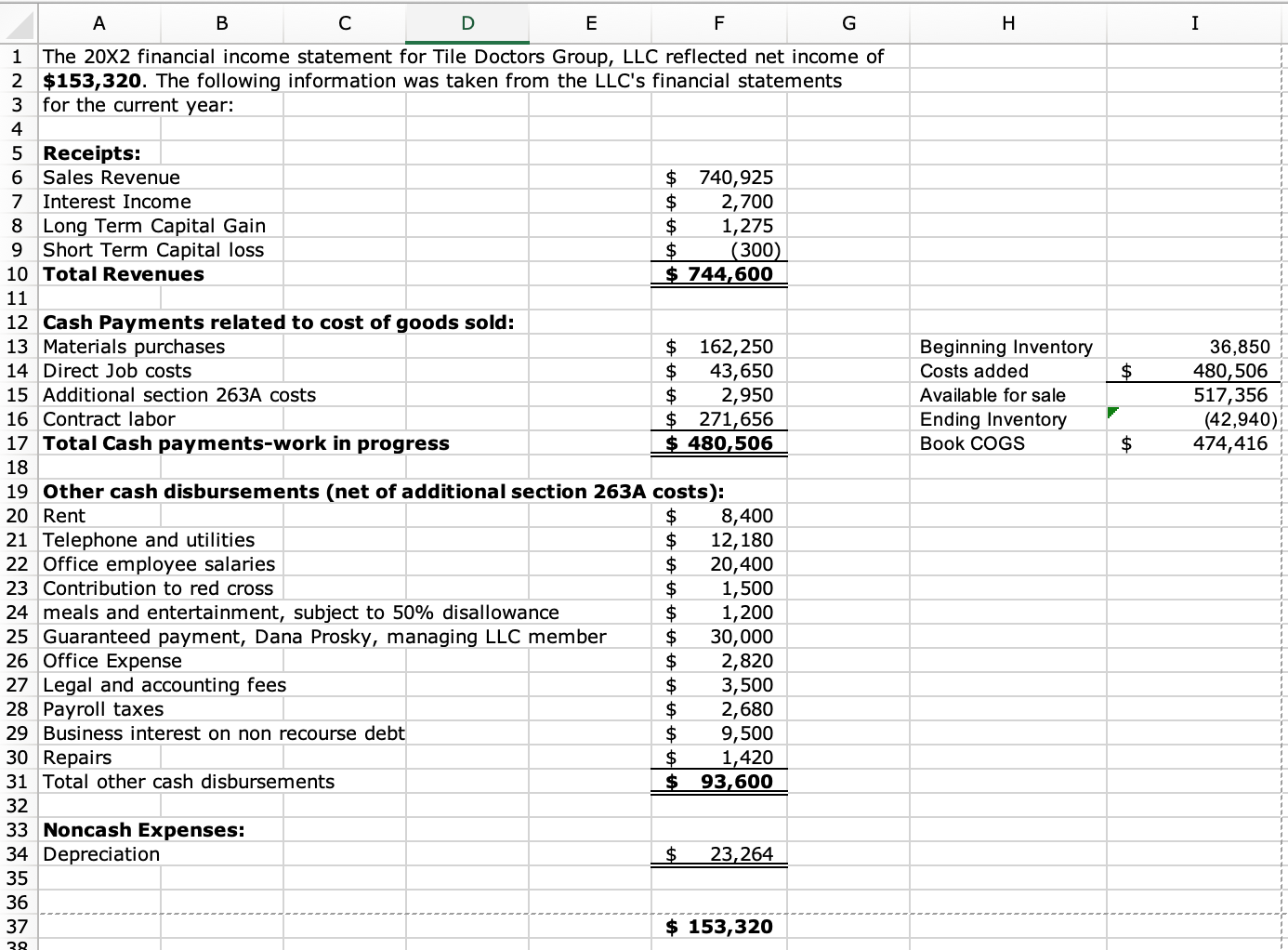Click the Sales Revenue label
This screenshot has width=1288, height=950.
pos(112,178)
